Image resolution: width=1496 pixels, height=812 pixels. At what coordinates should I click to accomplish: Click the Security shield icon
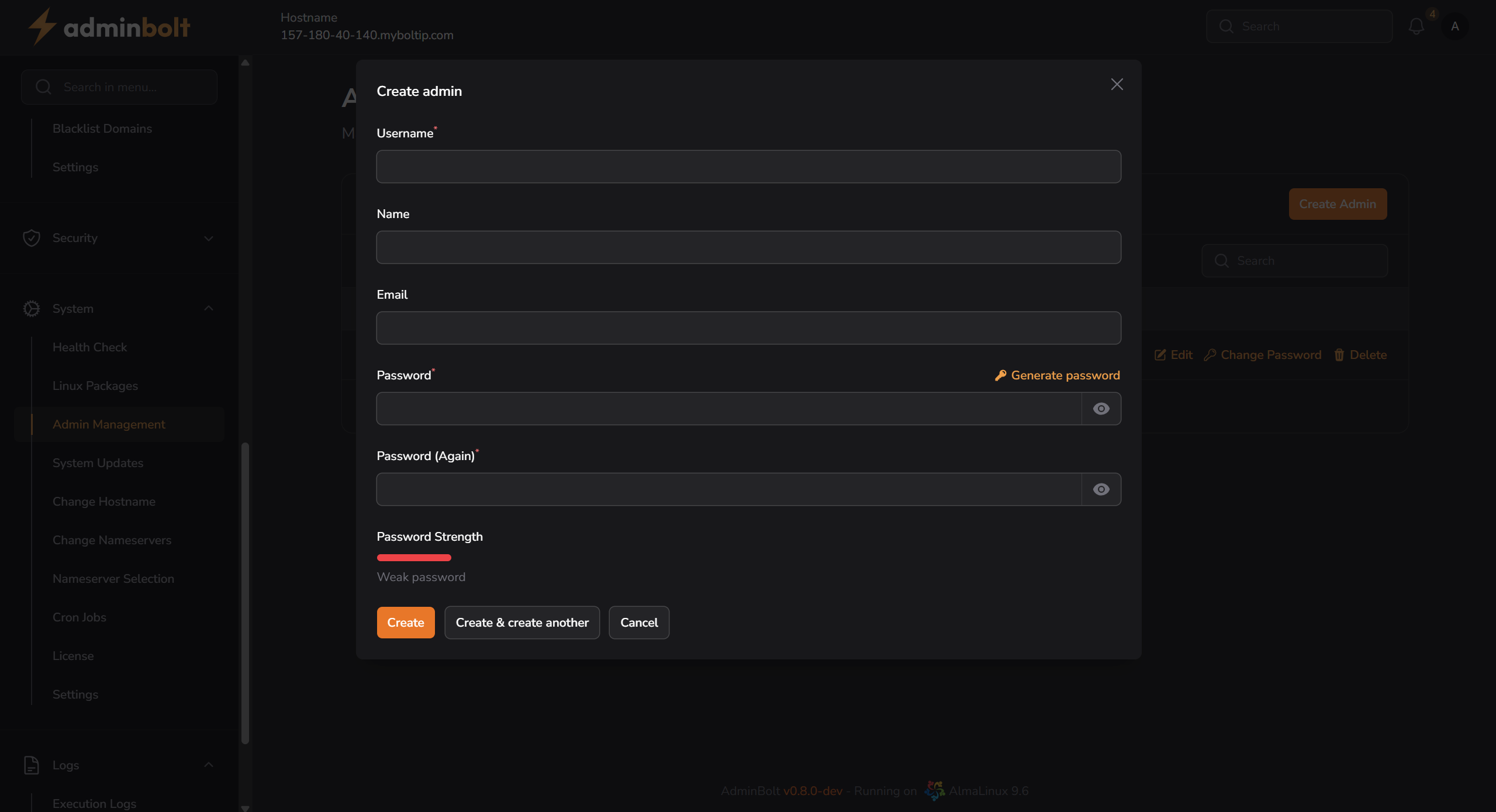pyautogui.click(x=32, y=238)
